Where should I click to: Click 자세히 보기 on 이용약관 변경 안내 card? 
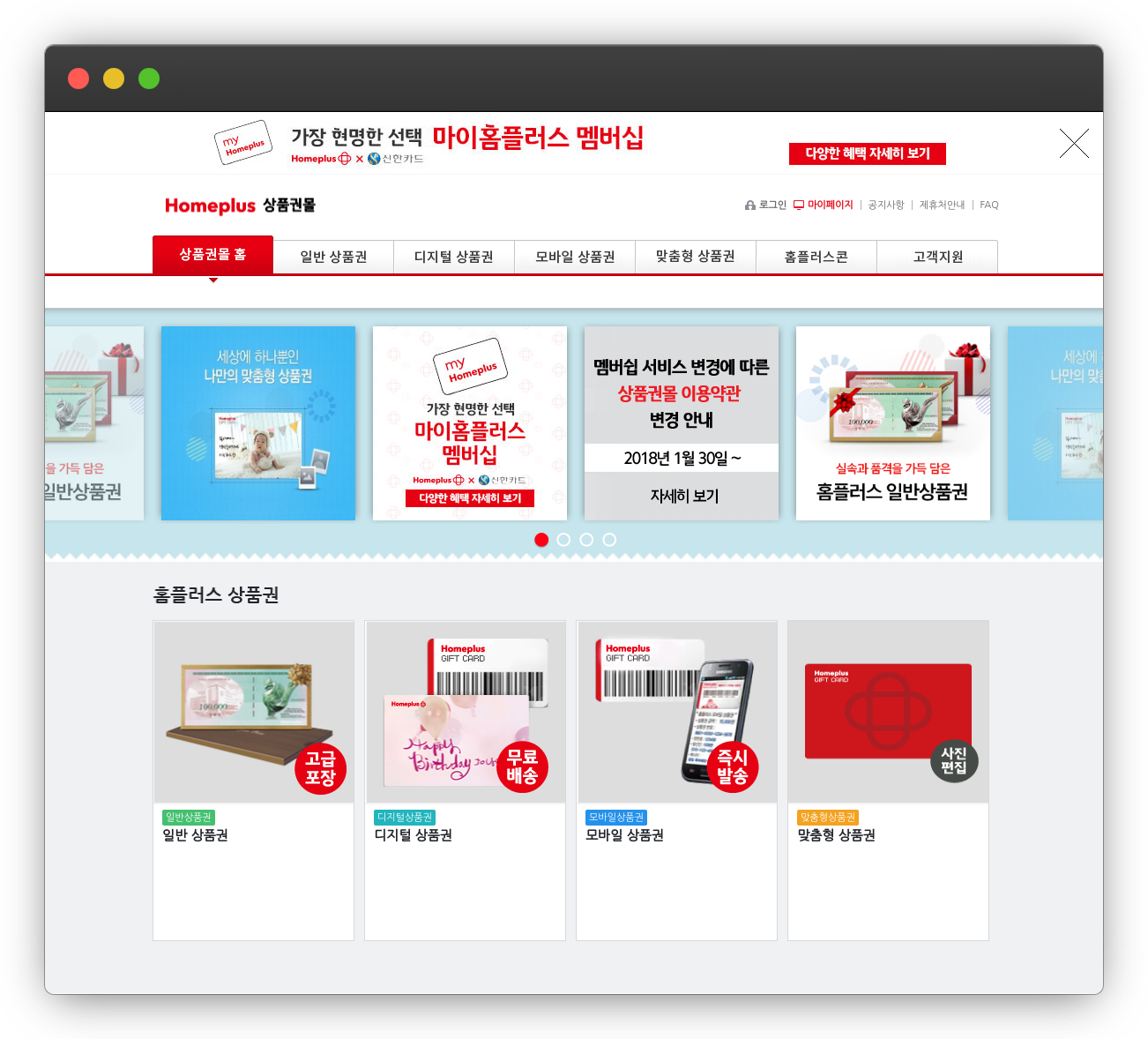(x=684, y=496)
